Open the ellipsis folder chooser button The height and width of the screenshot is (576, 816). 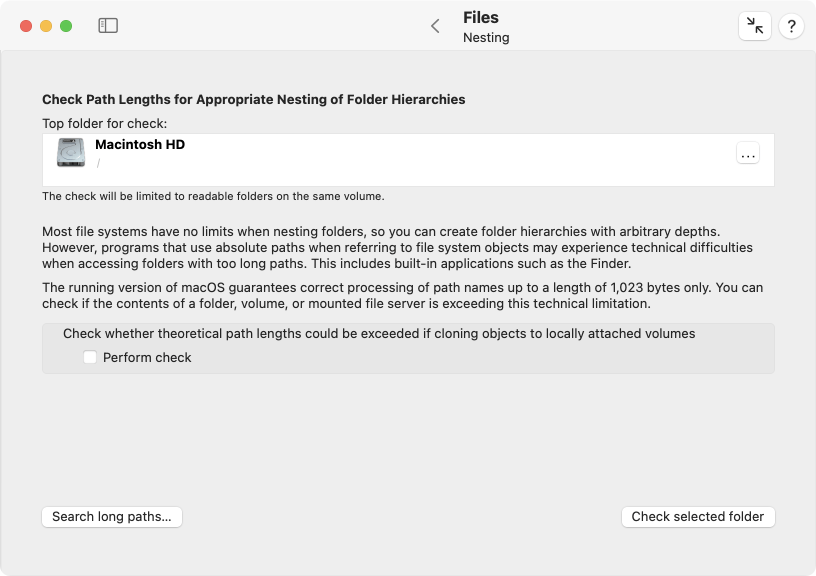coord(748,153)
